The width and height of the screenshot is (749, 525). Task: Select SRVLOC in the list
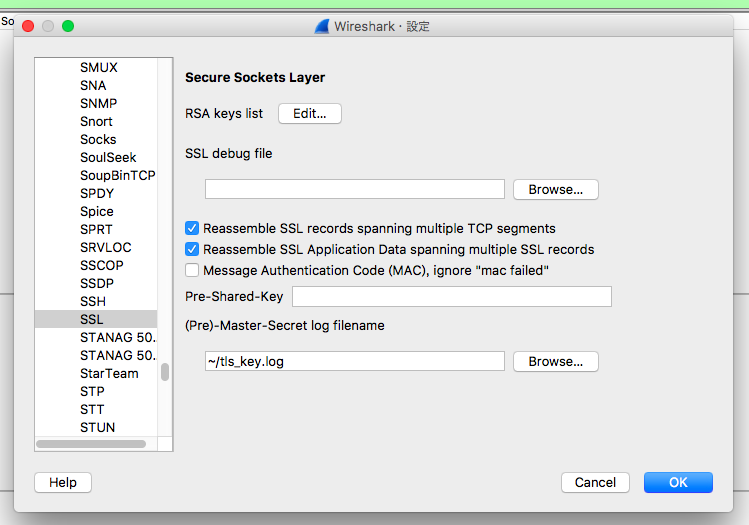(x=106, y=247)
